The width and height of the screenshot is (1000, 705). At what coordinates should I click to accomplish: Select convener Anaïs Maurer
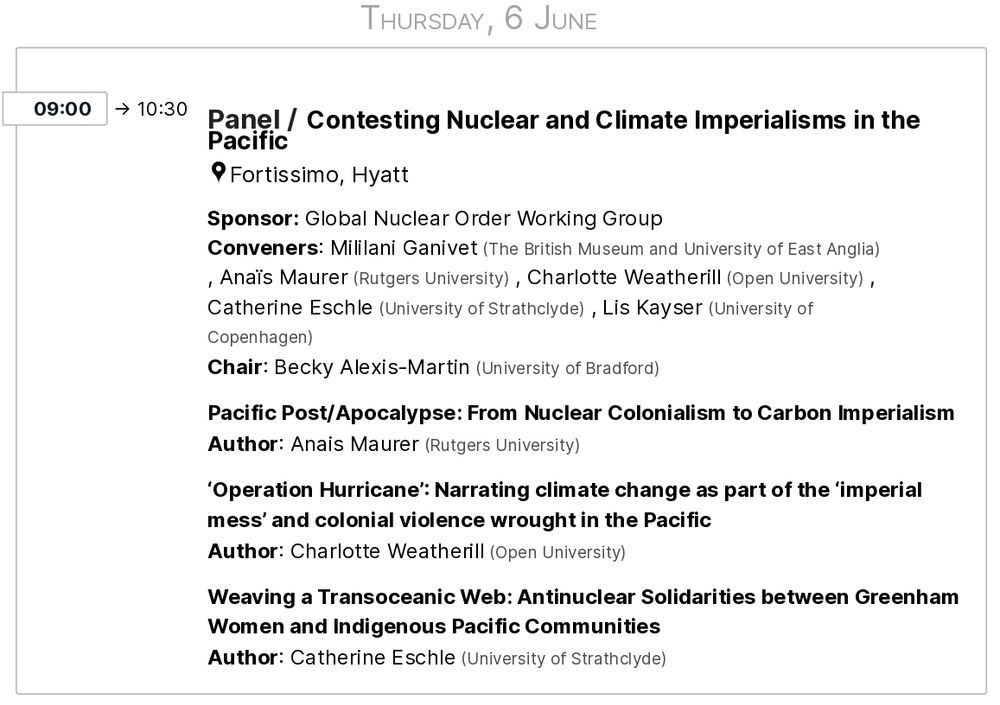(x=284, y=278)
